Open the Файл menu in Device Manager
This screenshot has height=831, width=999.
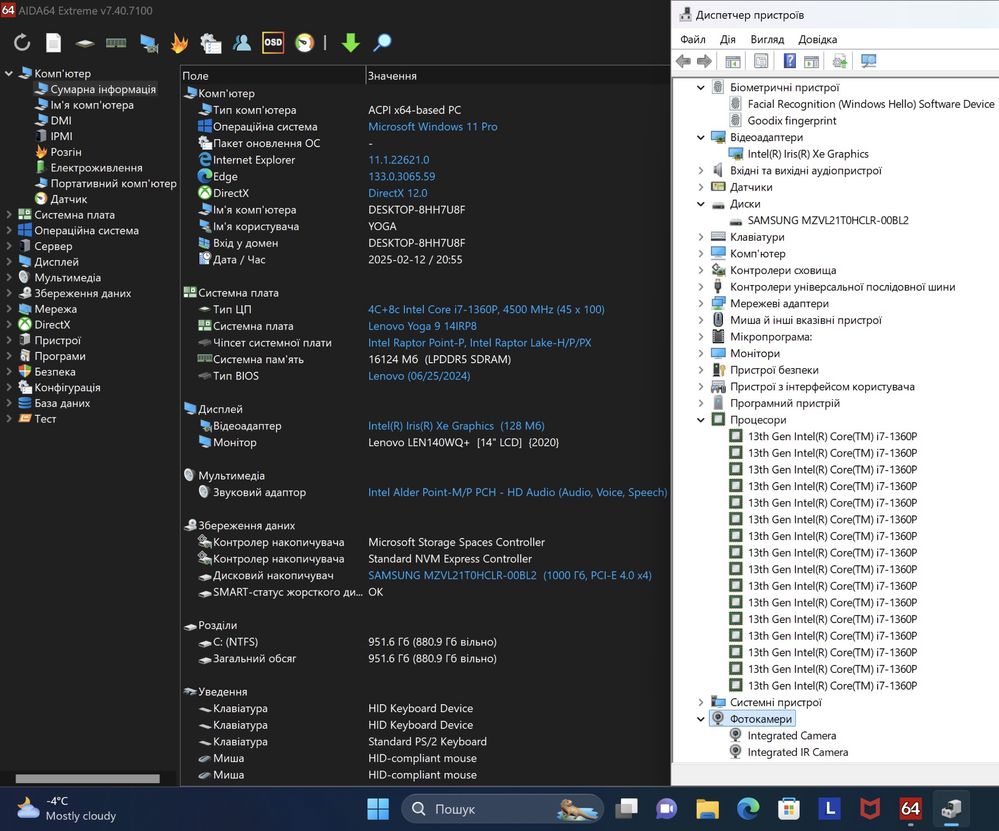[x=693, y=40]
